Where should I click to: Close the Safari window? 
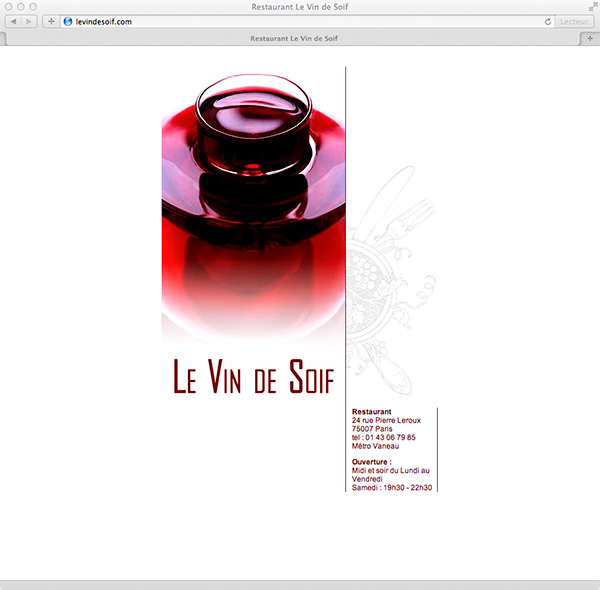(x=8, y=6)
